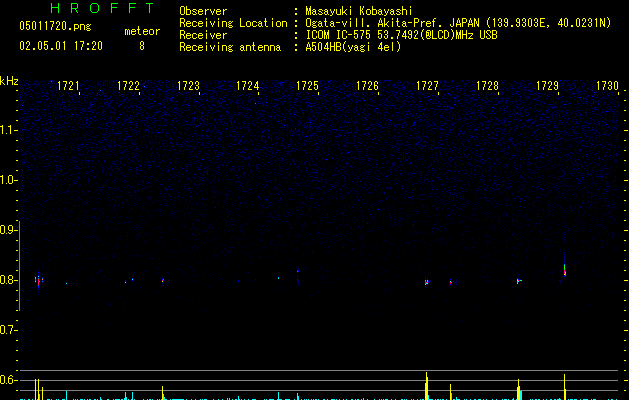The width and height of the screenshot is (629, 400).
Task: Click the receiver ICOM IC-575 text
Action: point(339,35)
